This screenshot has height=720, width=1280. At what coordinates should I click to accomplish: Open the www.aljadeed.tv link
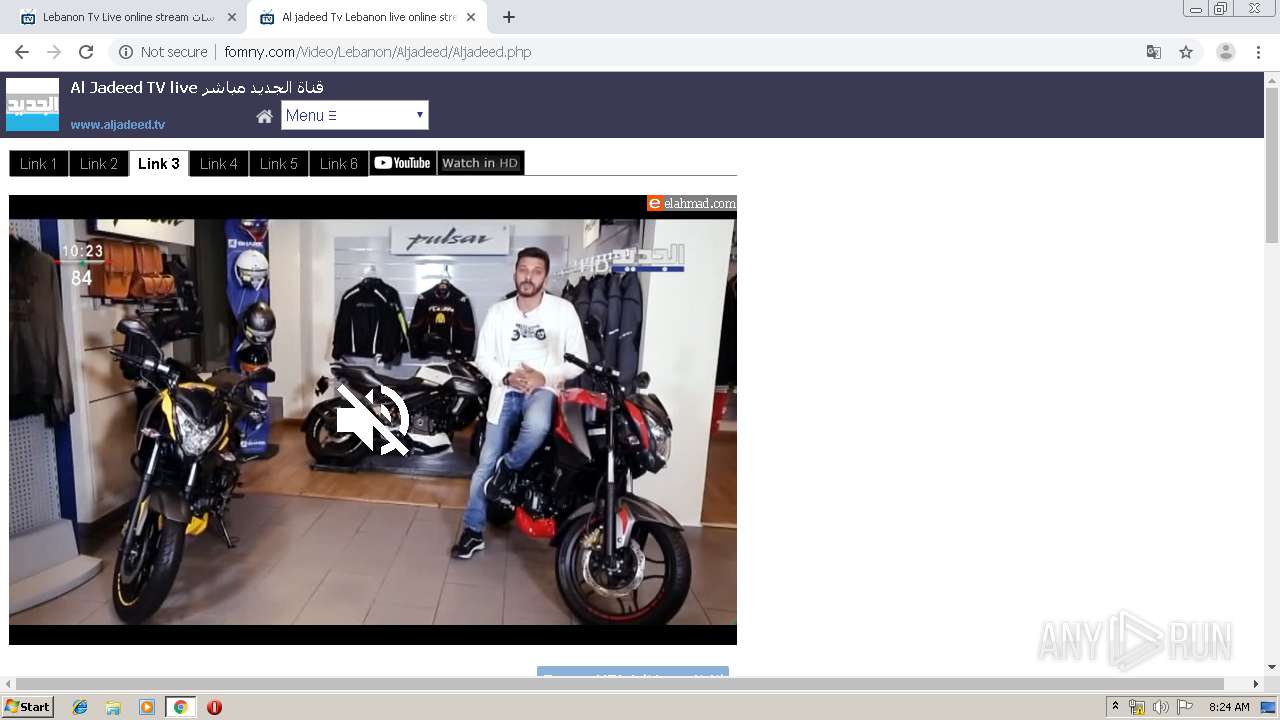click(x=117, y=125)
